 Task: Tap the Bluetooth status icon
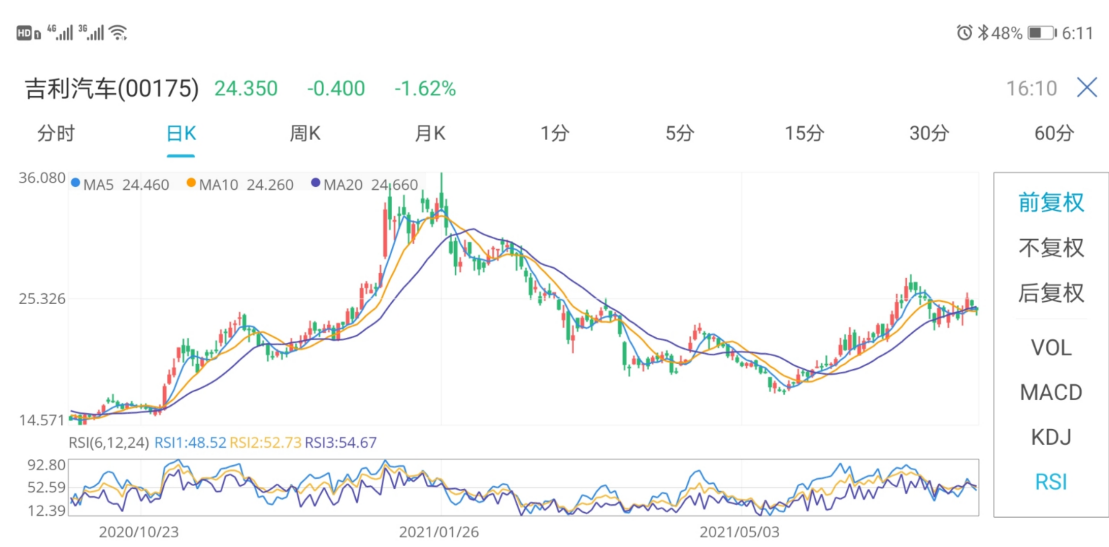click(x=982, y=33)
